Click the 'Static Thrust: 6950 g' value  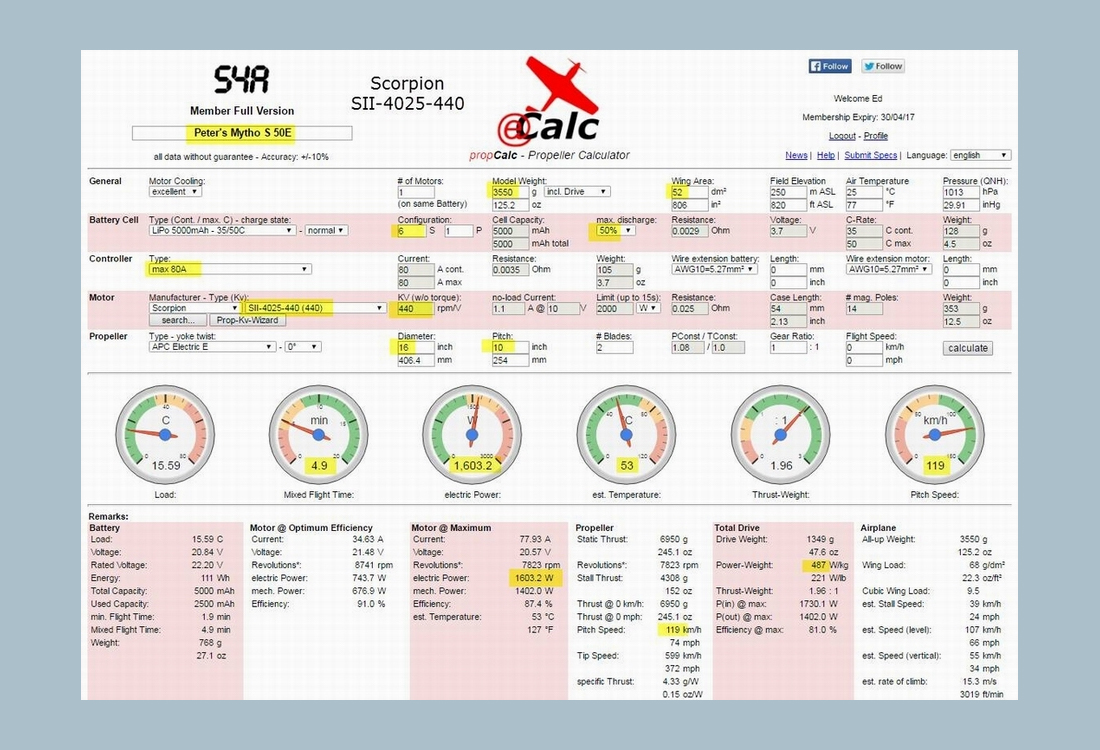[673, 539]
